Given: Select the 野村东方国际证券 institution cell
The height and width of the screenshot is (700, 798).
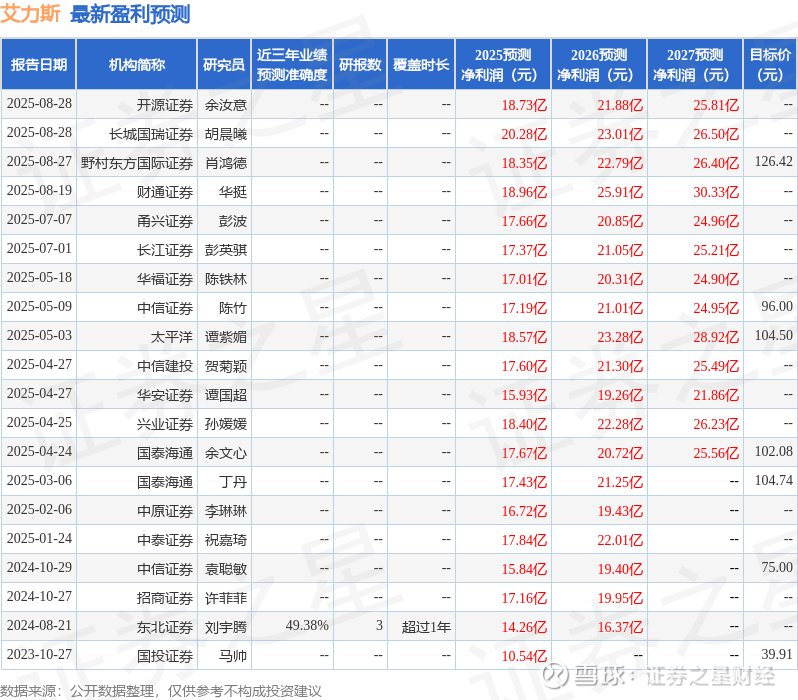Looking at the screenshot, I should (137, 163).
